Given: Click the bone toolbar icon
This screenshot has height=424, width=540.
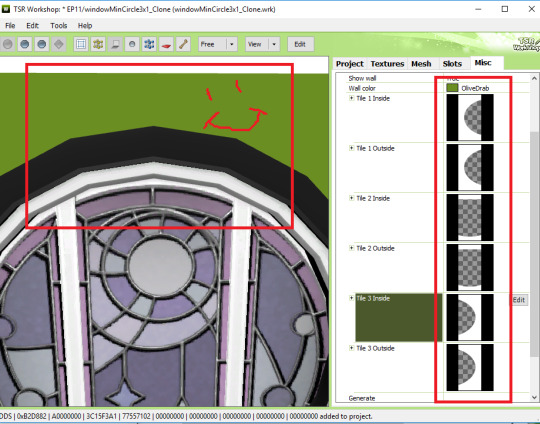Looking at the screenshot, I should click(183, 44).
